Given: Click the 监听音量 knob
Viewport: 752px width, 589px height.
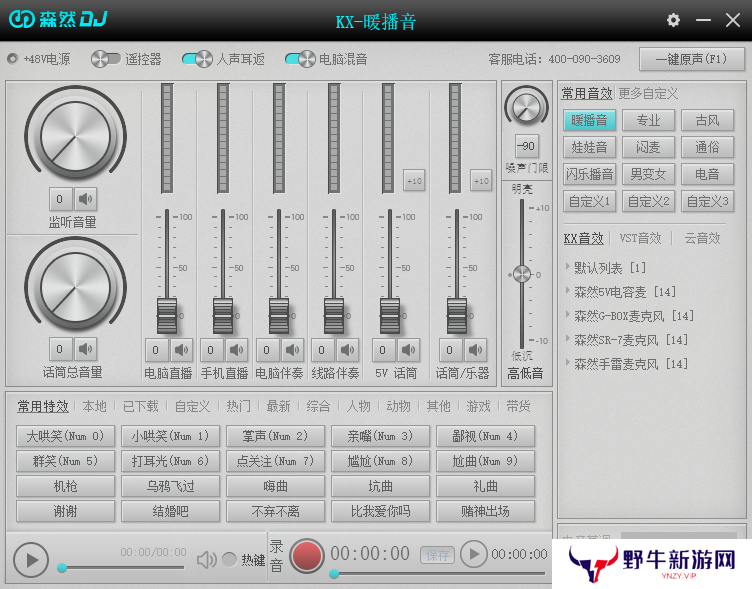Looking at the screenshot, I should (x=75, y=136).
